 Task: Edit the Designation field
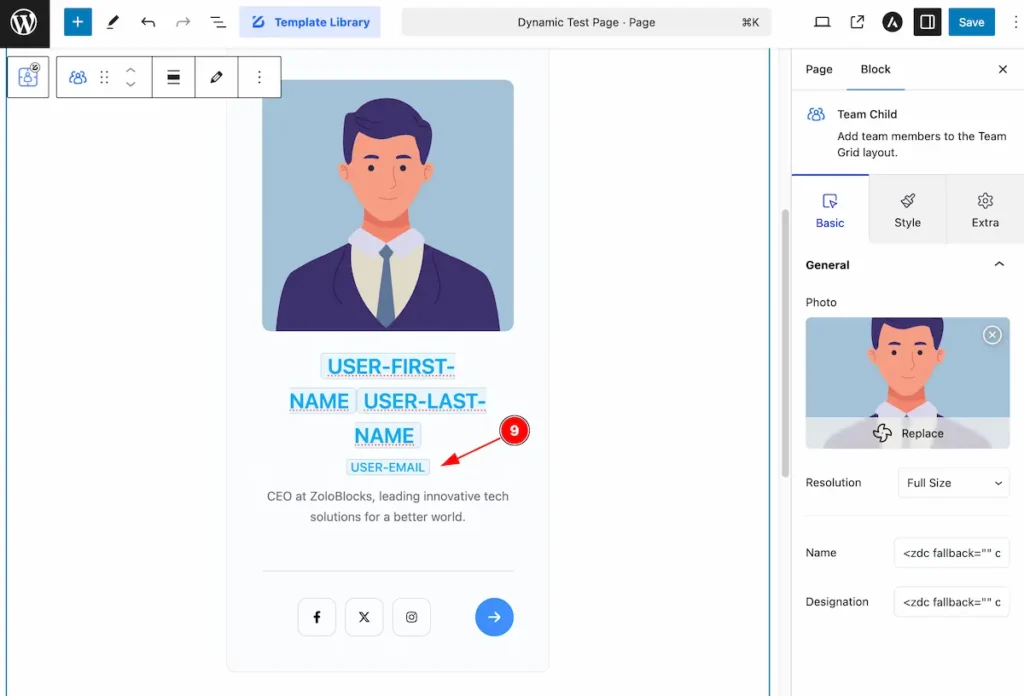[952, 602]
